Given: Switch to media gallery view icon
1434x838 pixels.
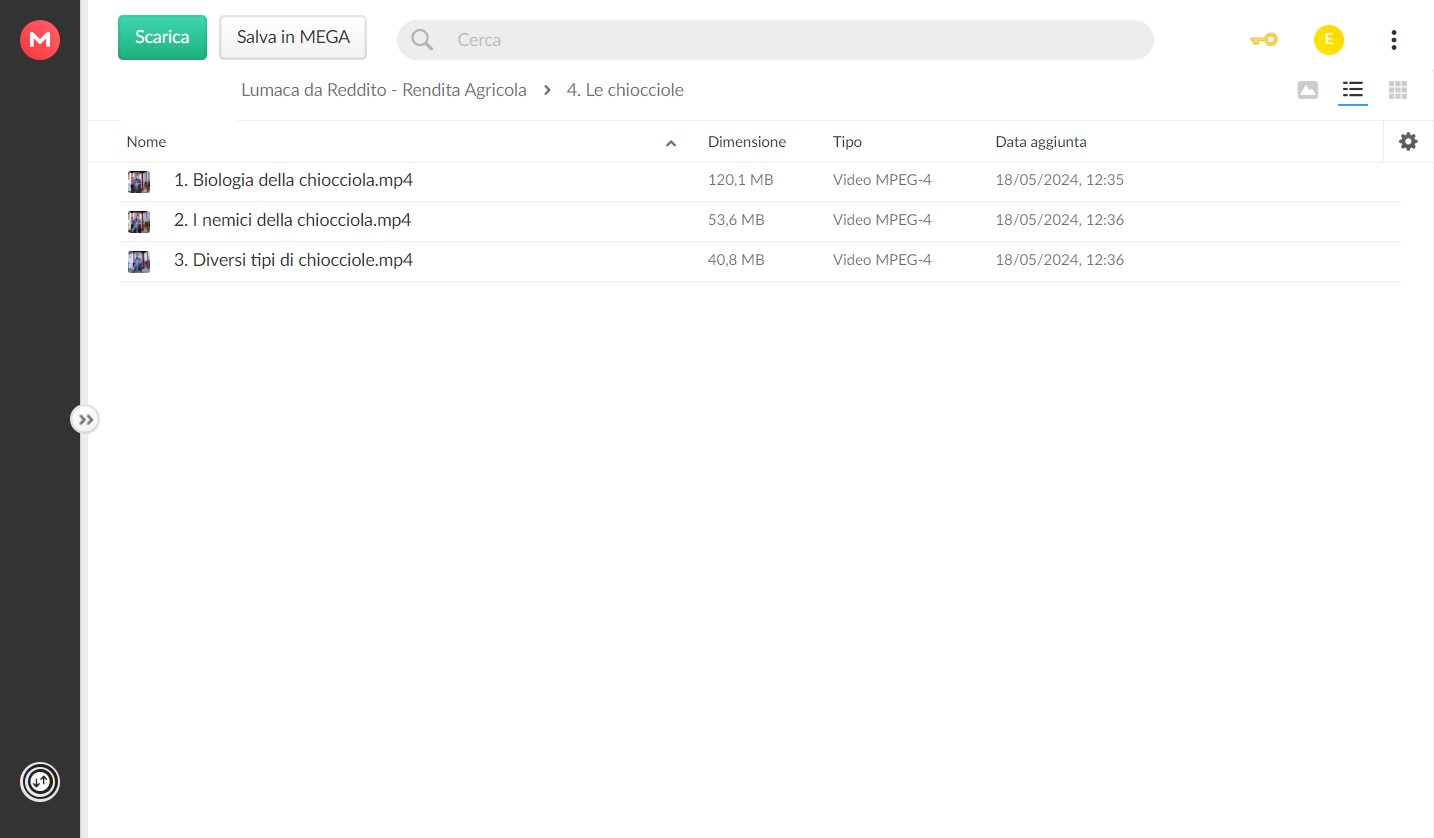Looking at the screenshot, I should pyautogui.click(x=1307, y=90).
